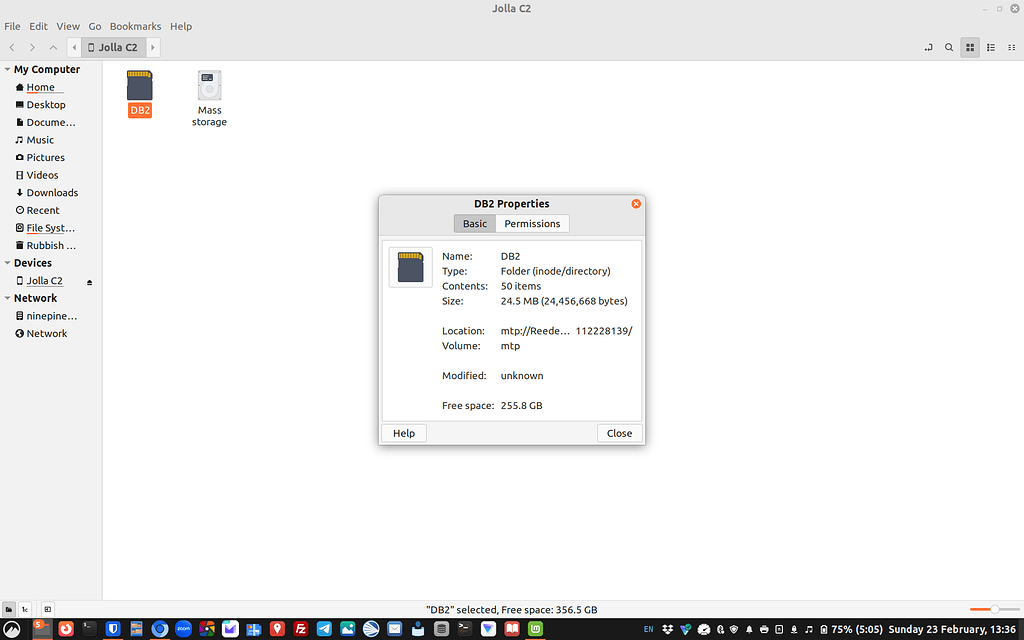Image resolution: width=1024 pixels, height=640 pixels.
Task: Switch on list view mode
Action: point(991,47)
